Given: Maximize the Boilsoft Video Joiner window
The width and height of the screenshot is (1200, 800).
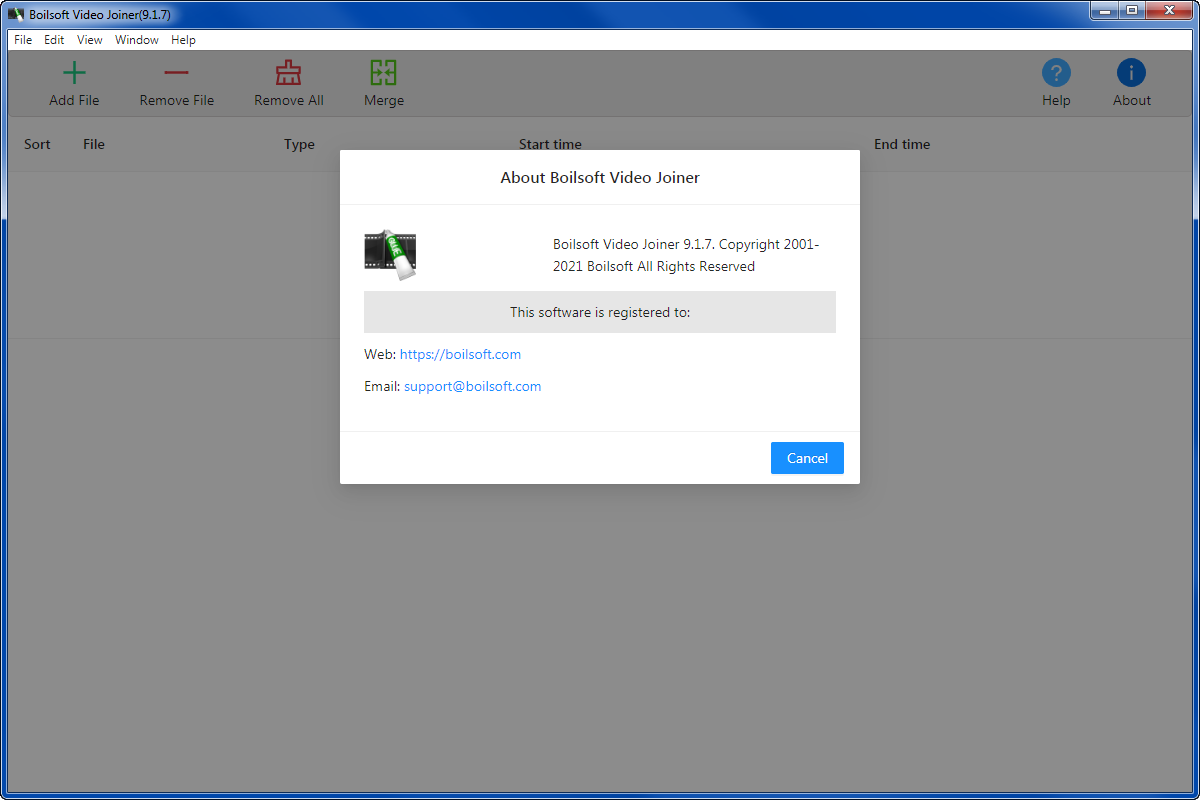Looking at the screenshot, I should pos(1131,11).
